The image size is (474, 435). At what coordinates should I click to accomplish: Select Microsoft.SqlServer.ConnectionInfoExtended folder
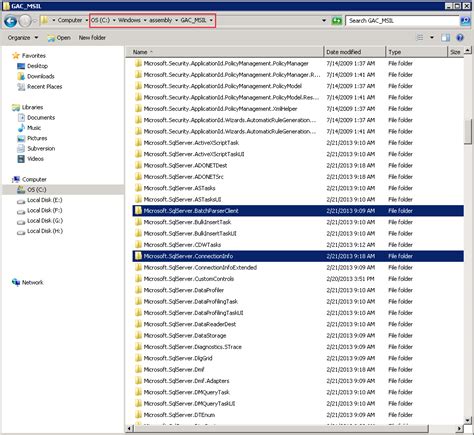298,267
